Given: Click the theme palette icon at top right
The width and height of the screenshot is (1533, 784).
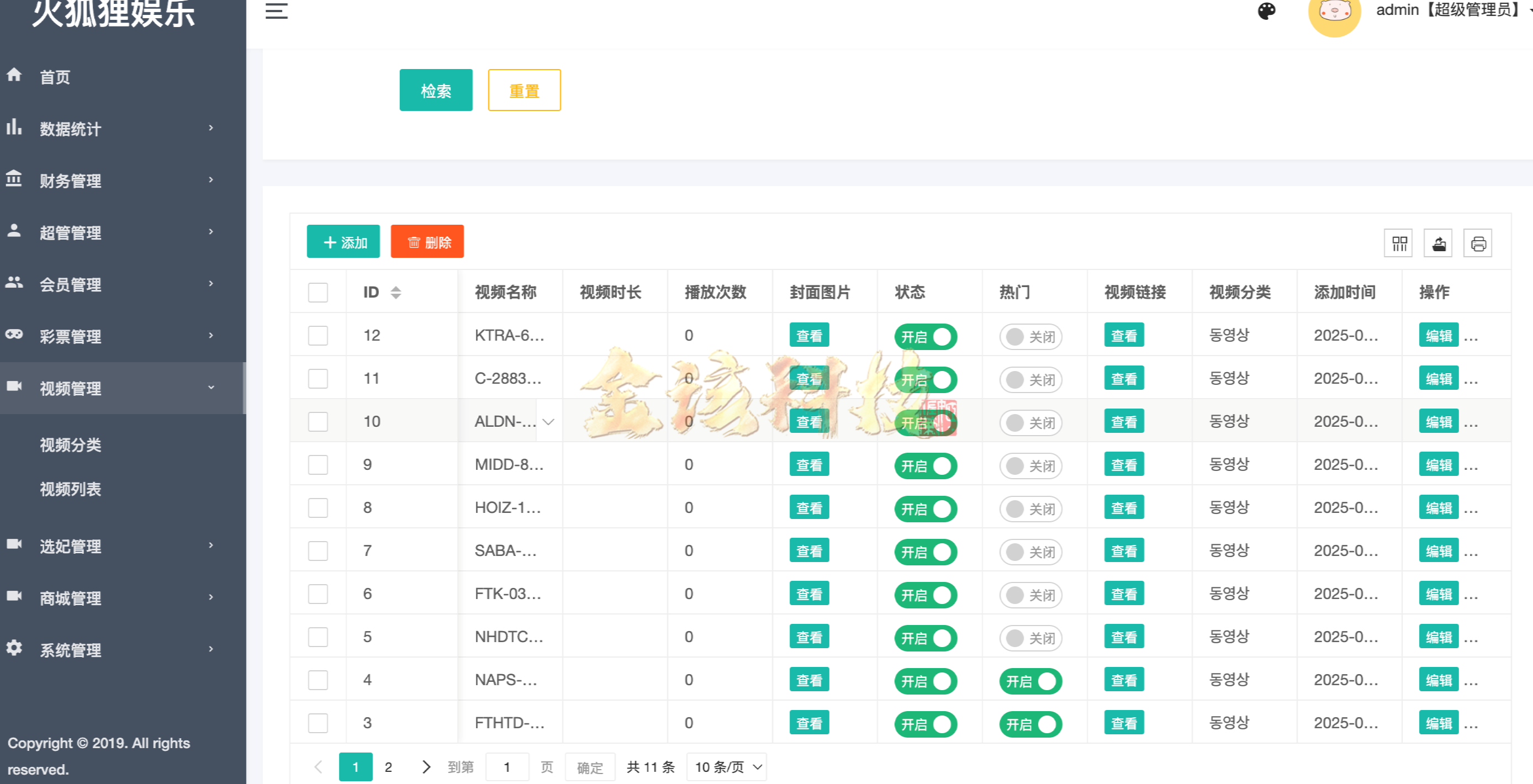Looking at the screenshot, I should [x=1266, y=10].
